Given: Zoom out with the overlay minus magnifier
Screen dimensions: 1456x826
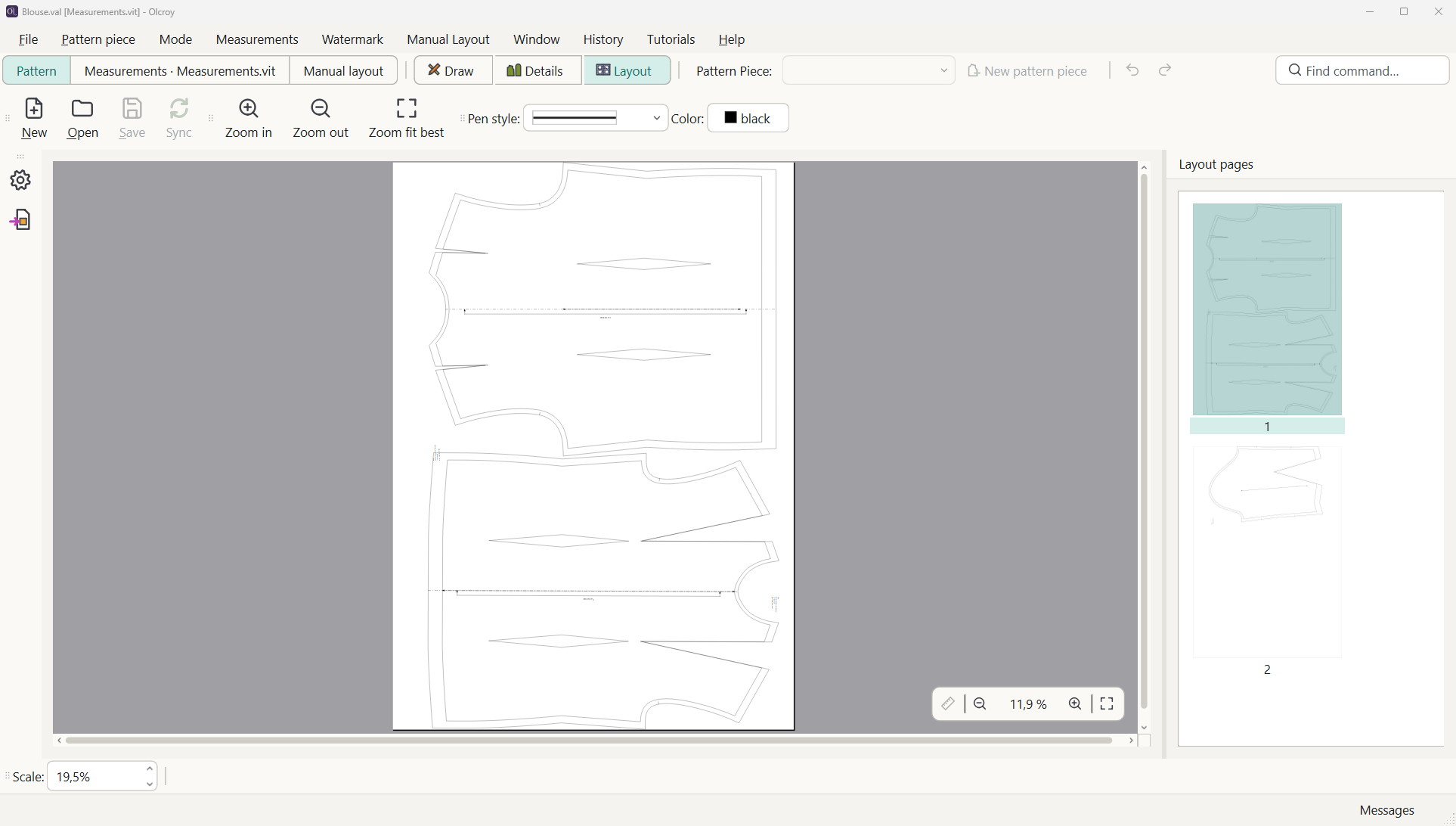Looking at the screenshot, I should [x=980, y=704].
